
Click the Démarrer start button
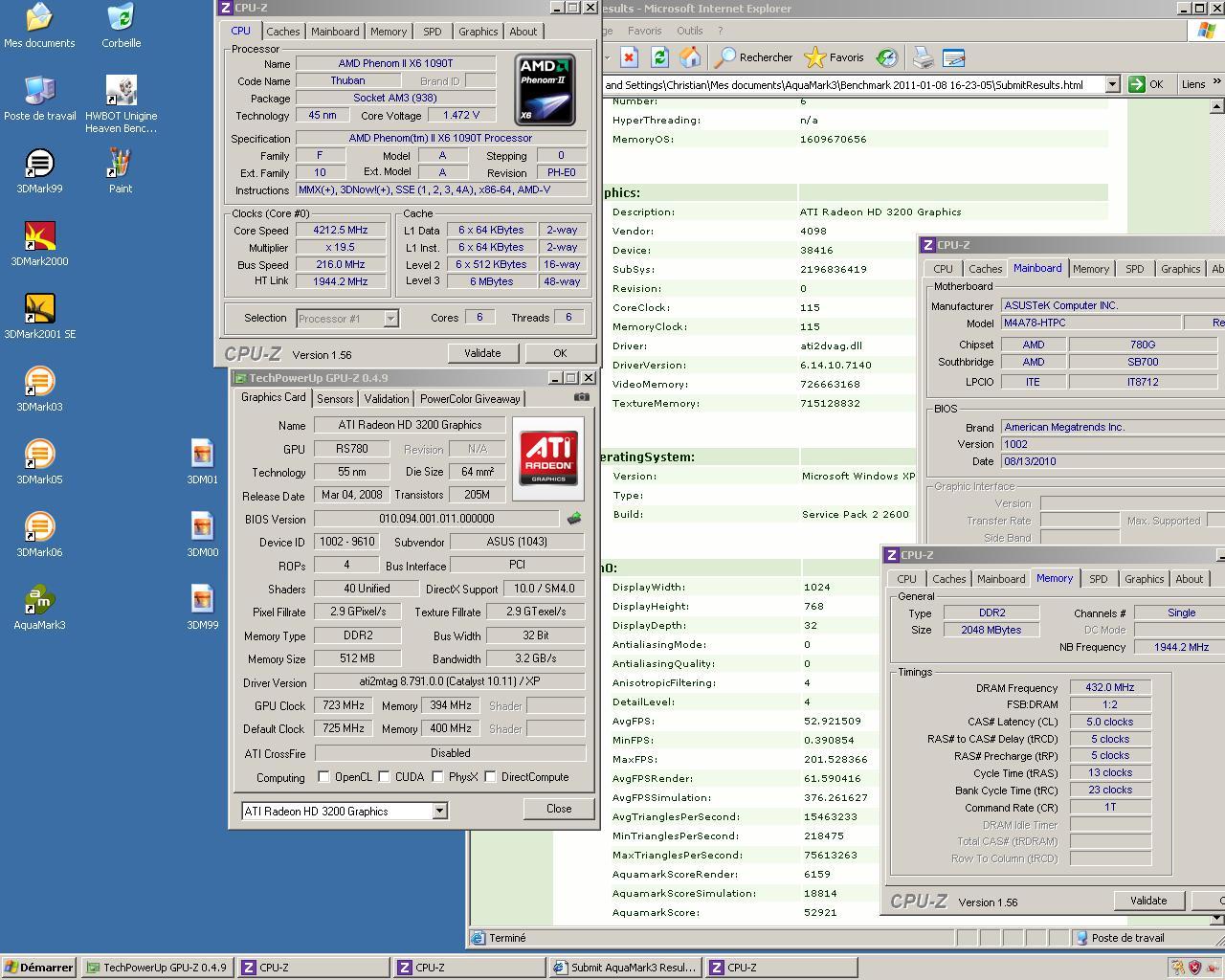[x=38, y=968]
